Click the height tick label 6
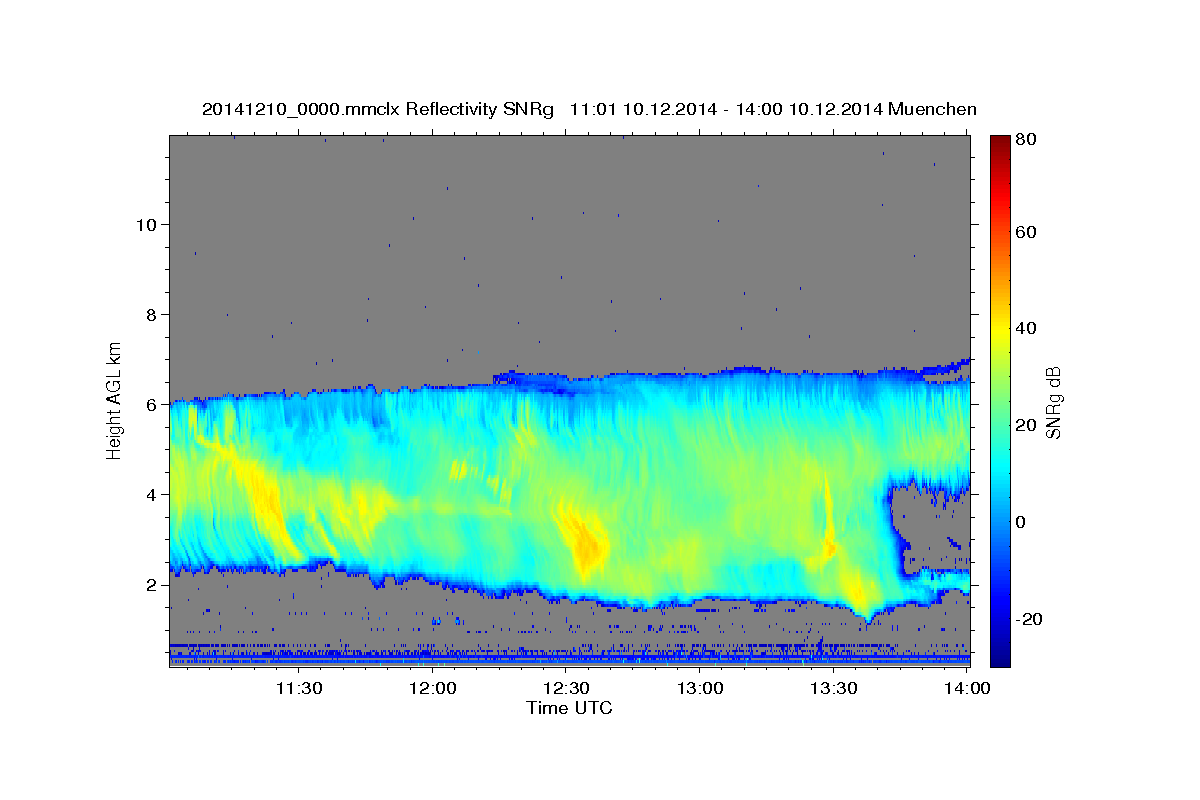Image resolution: width=1200 pixels, height=800 pixels. tap(150, 404)
